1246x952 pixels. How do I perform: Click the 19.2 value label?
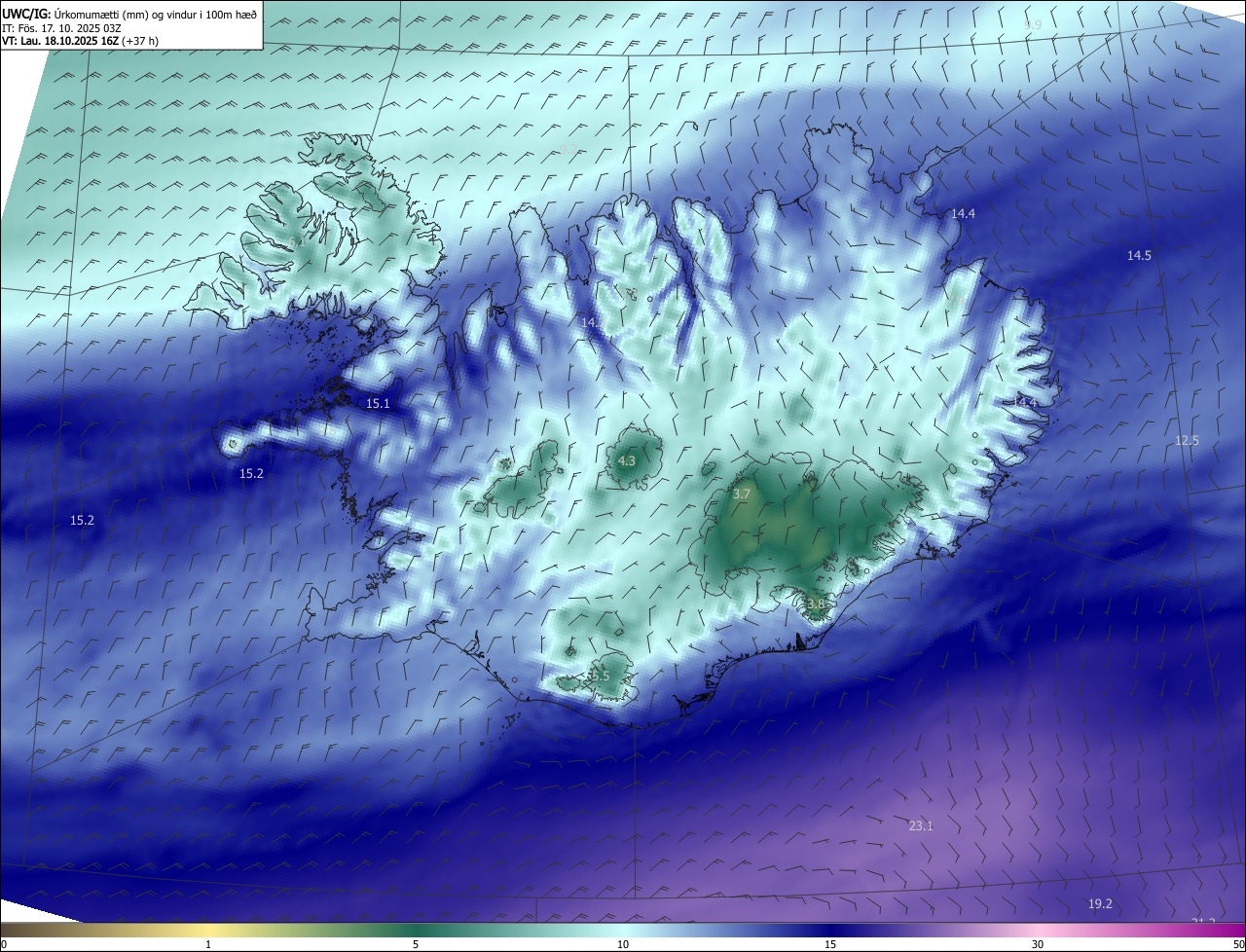coord(1100,903)
